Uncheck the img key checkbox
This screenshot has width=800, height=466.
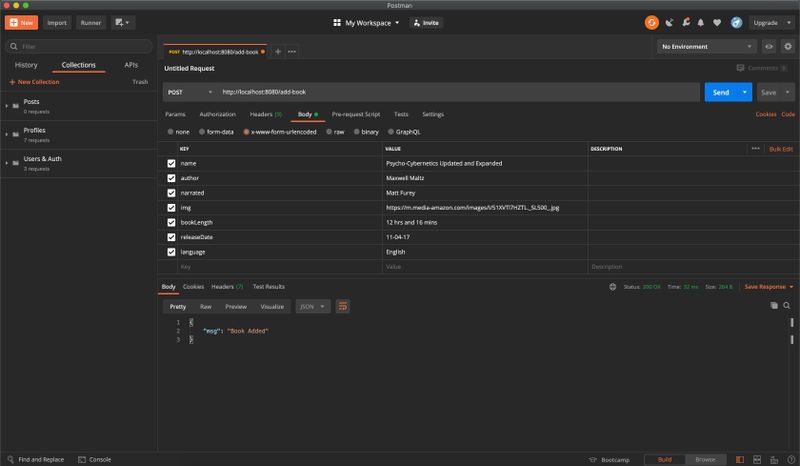171,208
